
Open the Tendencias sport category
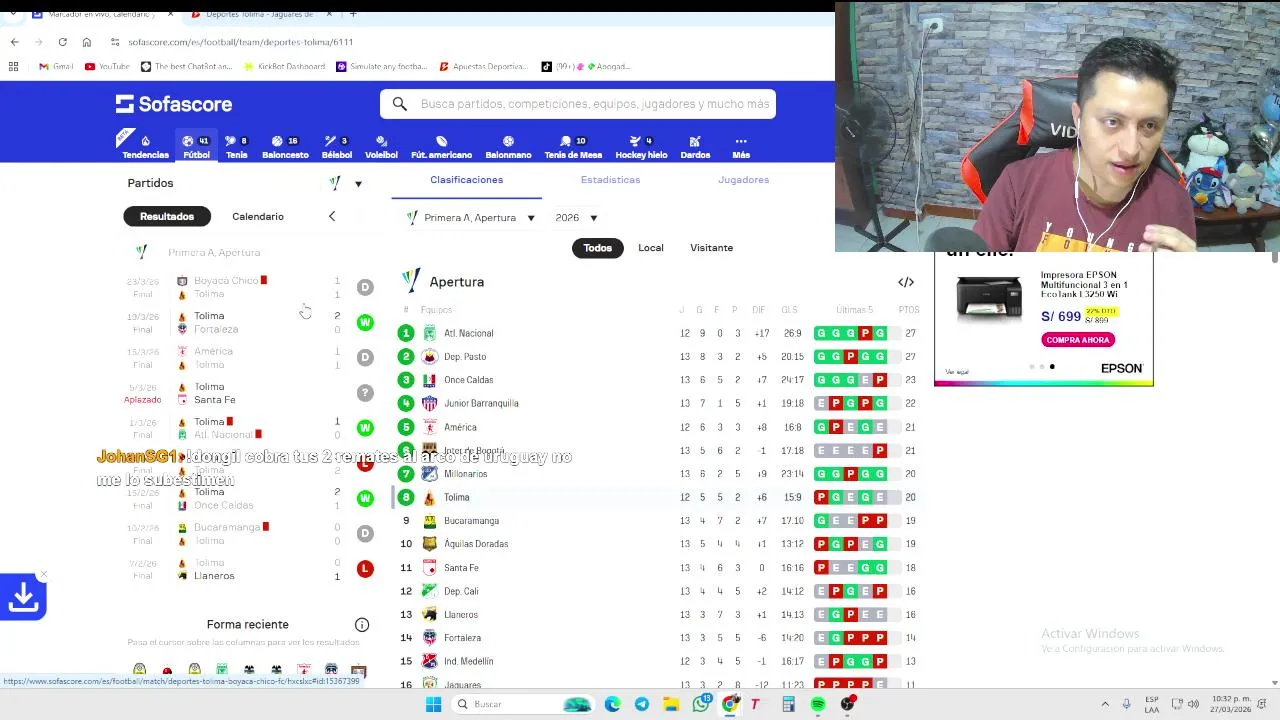point(145,147)
